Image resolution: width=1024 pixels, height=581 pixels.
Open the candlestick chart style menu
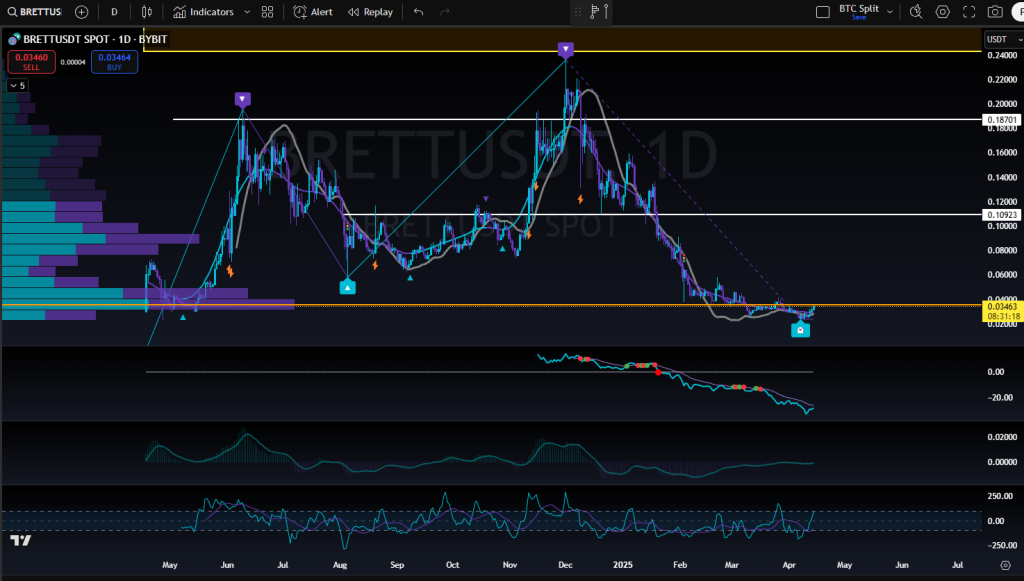click(147, 12)
